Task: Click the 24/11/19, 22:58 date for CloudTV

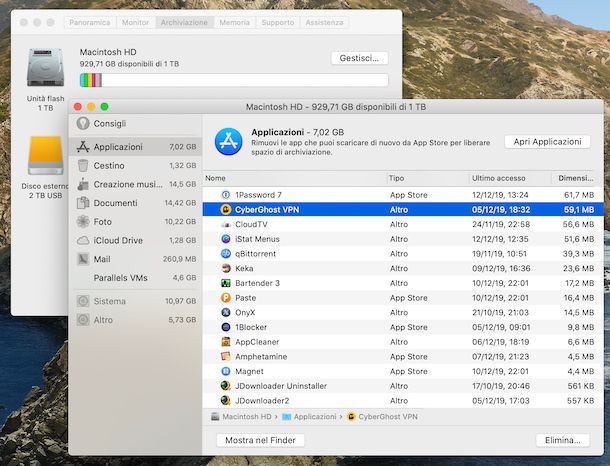Action: pos(501,224)
